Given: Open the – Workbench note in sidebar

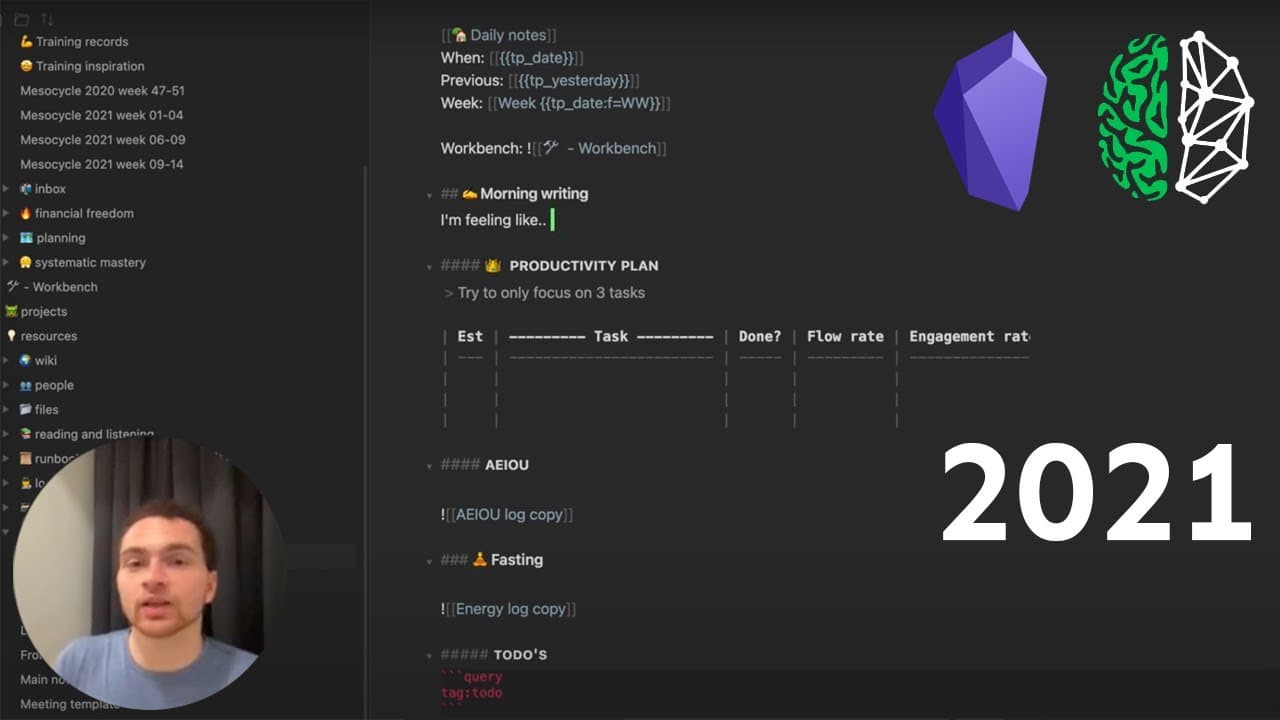Looking at the screenshot, I should point(52,287).
